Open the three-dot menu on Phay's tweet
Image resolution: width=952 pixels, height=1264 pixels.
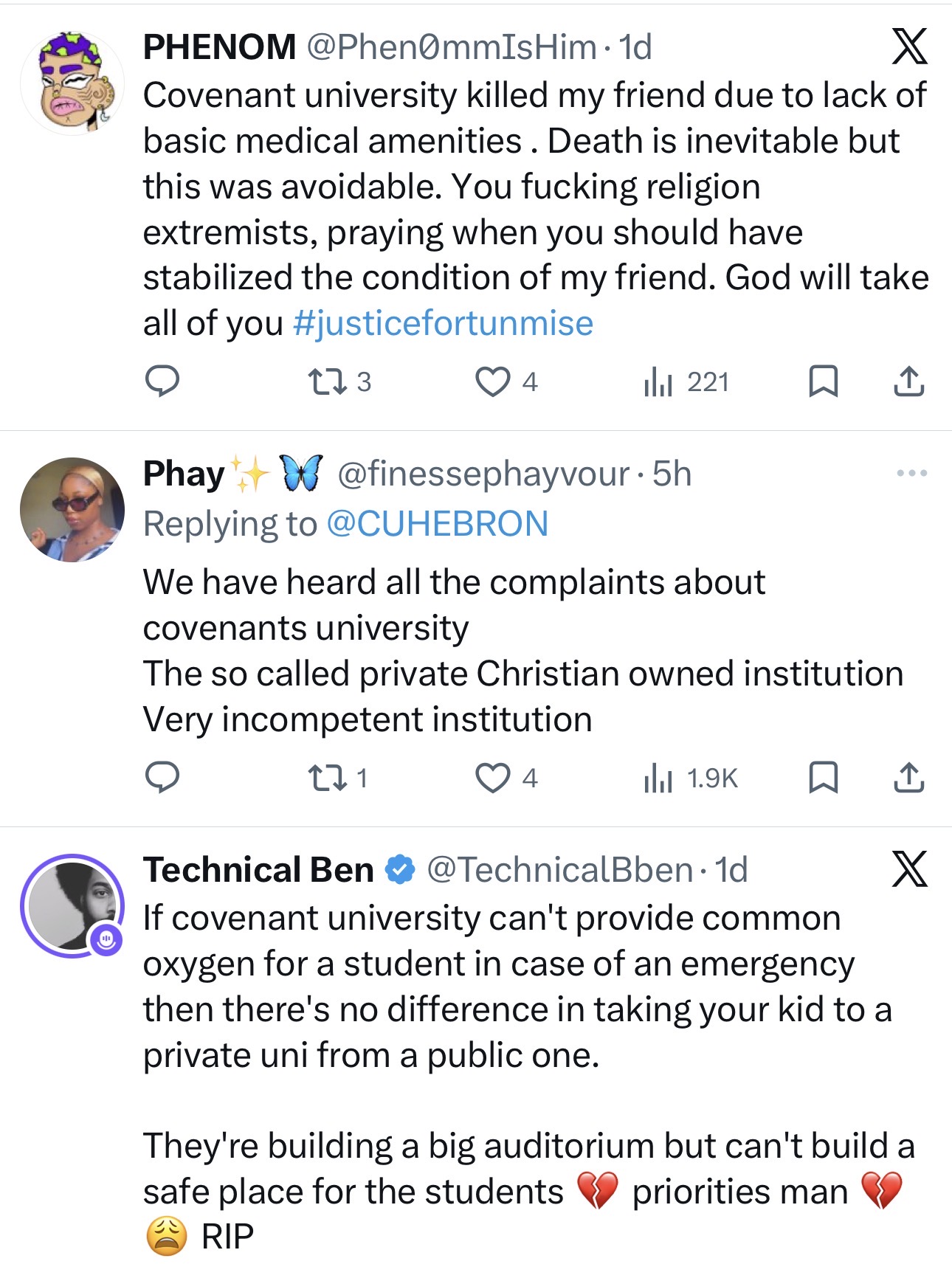click(x=911, y=473)
